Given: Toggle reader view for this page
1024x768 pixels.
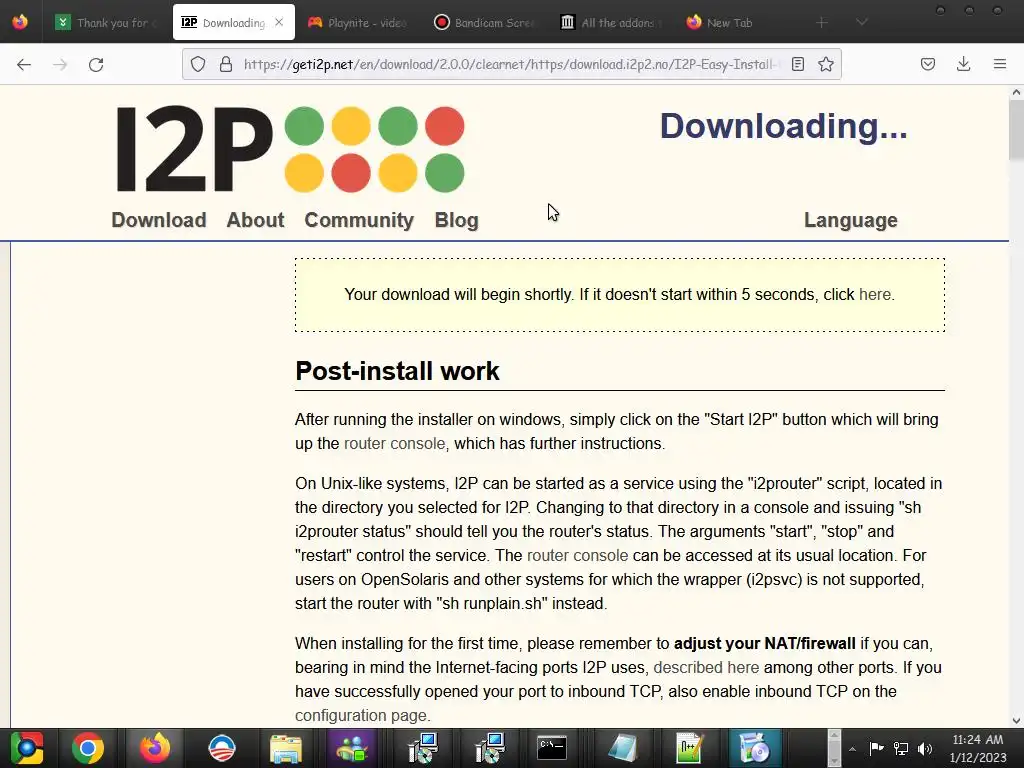Looking at the screenshot, I should coord(797,64).
